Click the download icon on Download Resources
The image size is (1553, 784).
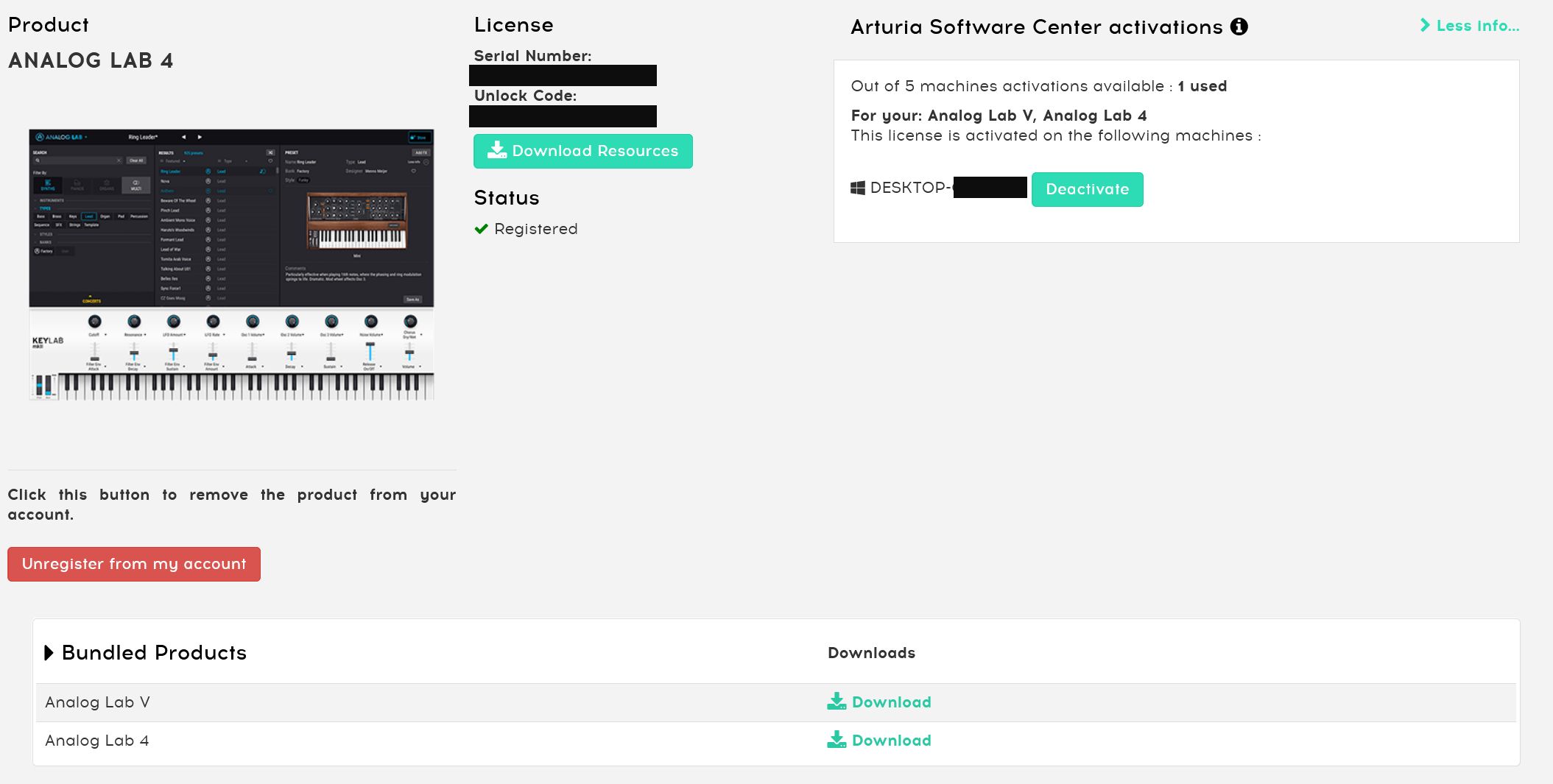(497, 150)
